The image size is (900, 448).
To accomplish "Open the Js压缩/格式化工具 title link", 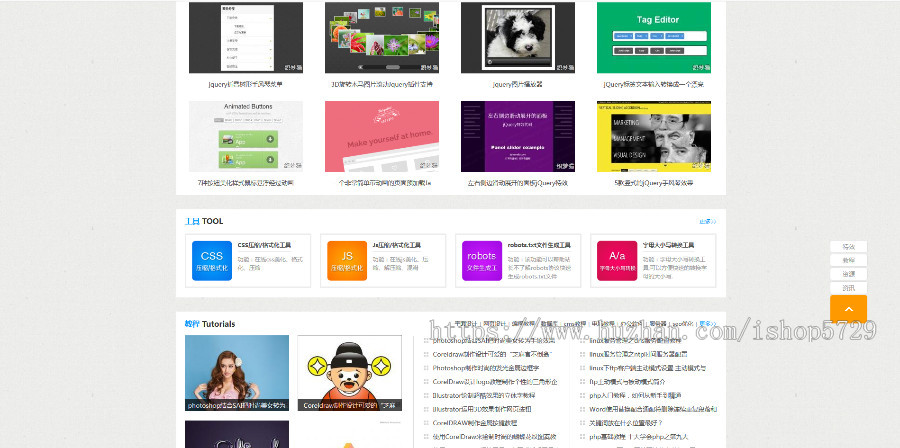I will tap(397, 245).
